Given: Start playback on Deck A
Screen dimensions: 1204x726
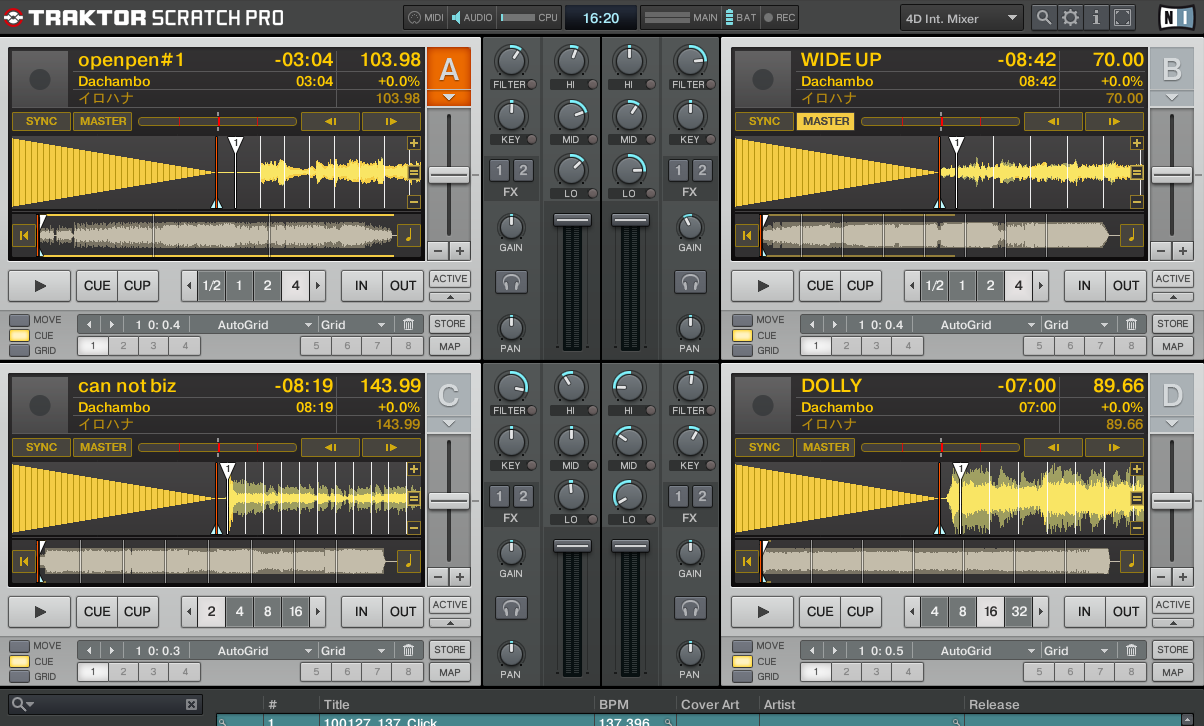Looking at the screenshot, I should (x=40, y=285).
